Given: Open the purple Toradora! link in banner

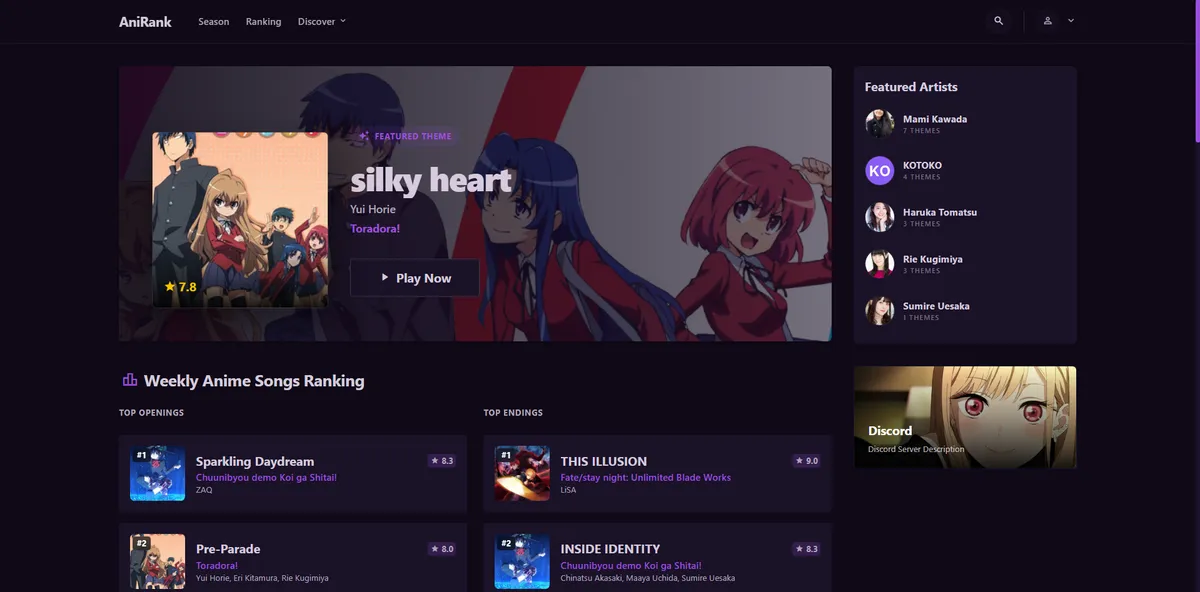Looking at the screenshot, I should (375, 229).
